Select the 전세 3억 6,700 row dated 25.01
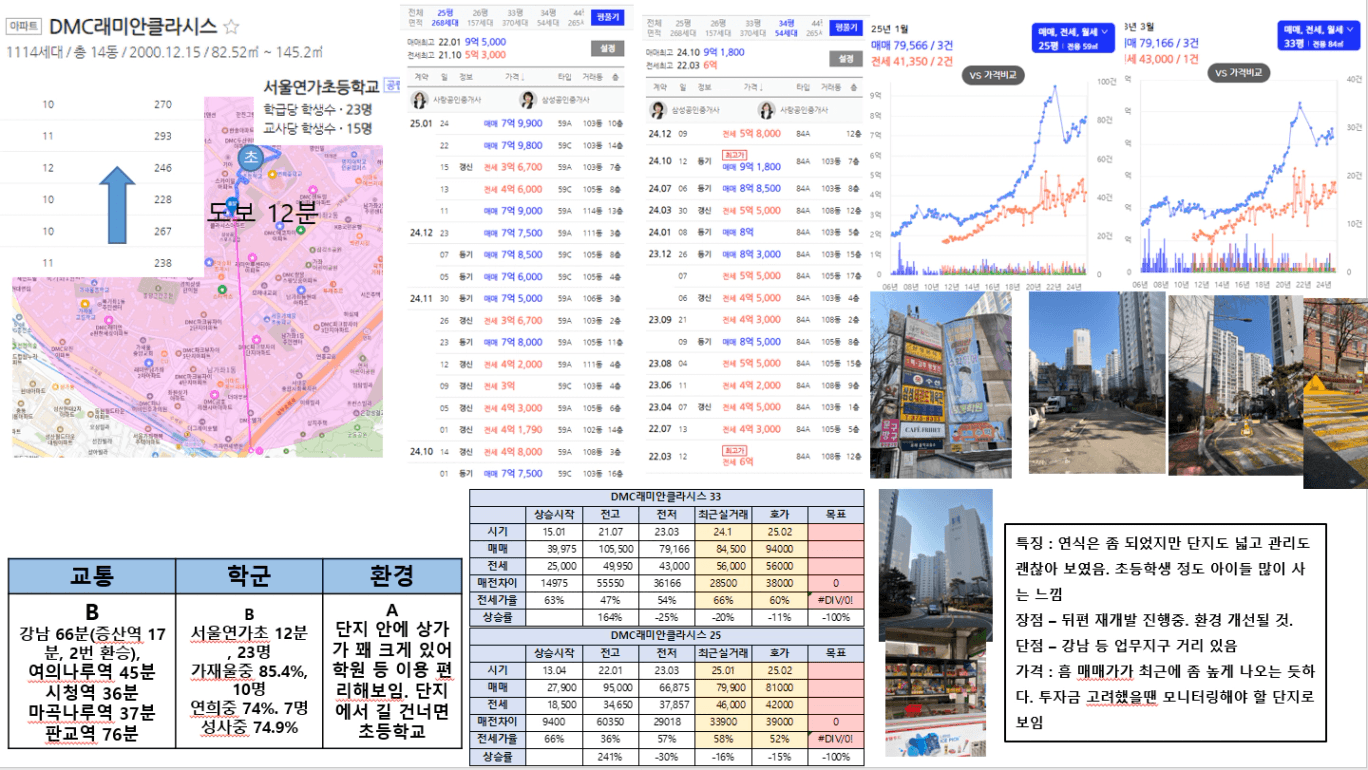The width and height of the screenshot is (1368, 770). point(515,167)
